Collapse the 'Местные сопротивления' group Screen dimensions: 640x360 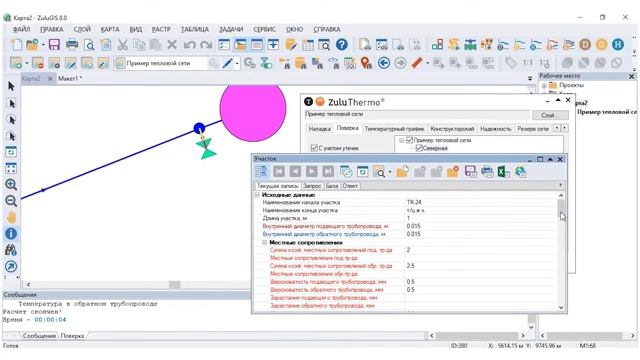(x=264, y=242)
